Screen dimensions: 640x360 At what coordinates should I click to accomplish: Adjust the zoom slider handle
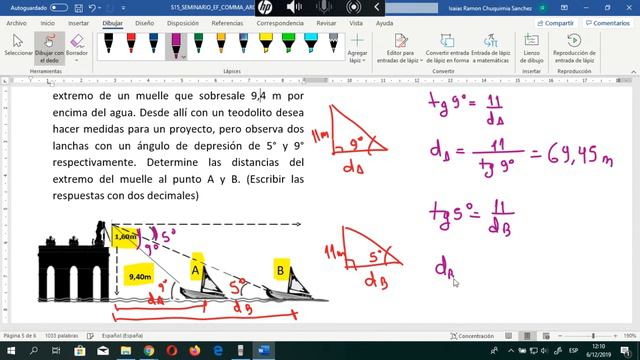tap(593, 336)
